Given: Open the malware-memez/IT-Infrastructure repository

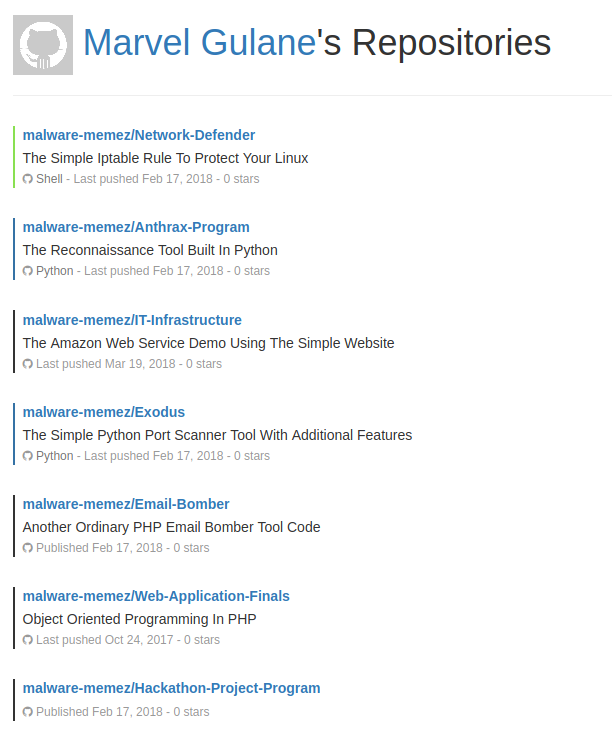Looking at the screenshot, I should (x=132, y=320).
